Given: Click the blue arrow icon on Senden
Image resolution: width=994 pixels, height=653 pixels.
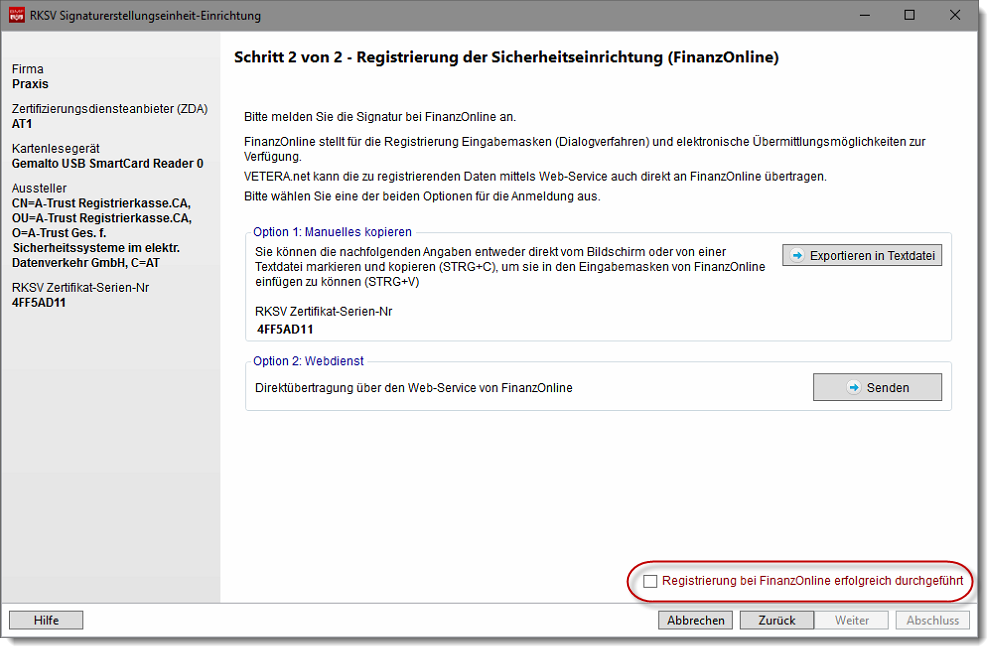Looking at the screenshot, I should click(x=853, y=387).
